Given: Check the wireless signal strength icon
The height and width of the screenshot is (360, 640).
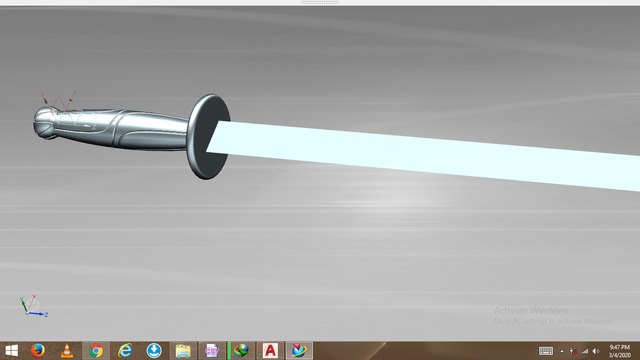Looking at the screenshot, I should (x=585, y=351).
